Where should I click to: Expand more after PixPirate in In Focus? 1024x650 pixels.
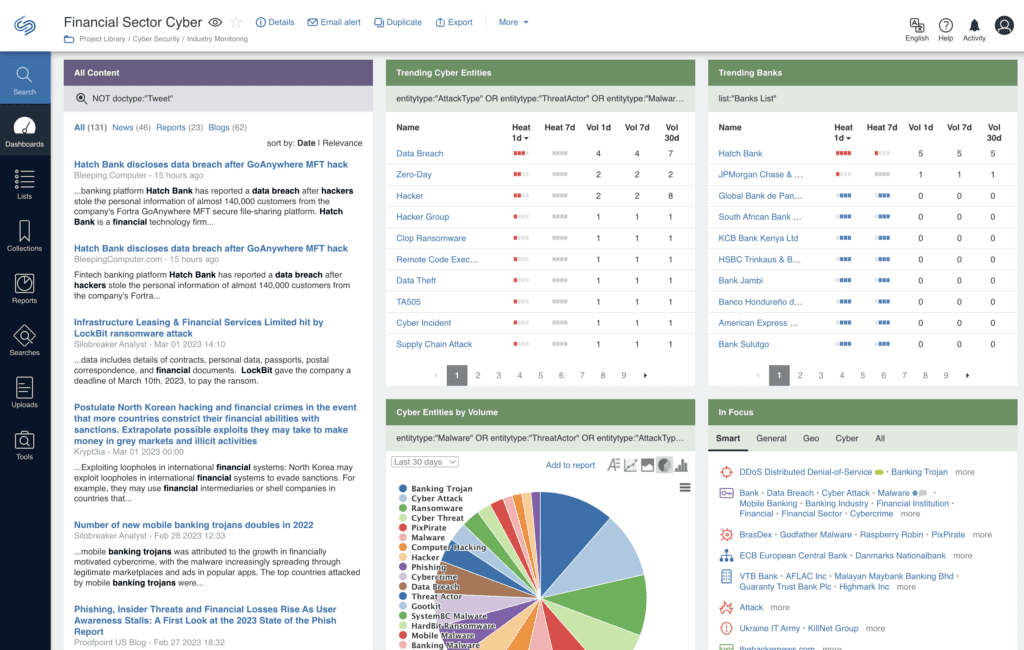982,535
